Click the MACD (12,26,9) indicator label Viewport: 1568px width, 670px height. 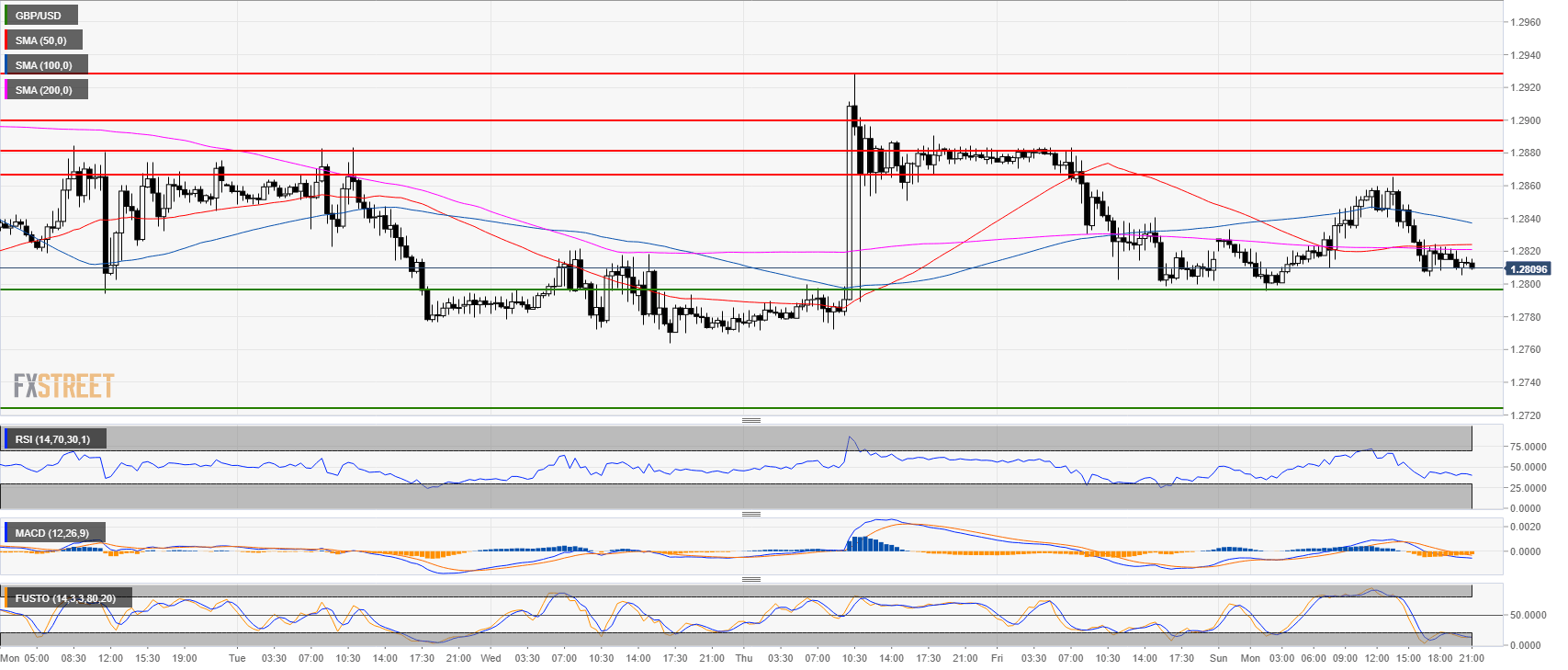[52, 533]
